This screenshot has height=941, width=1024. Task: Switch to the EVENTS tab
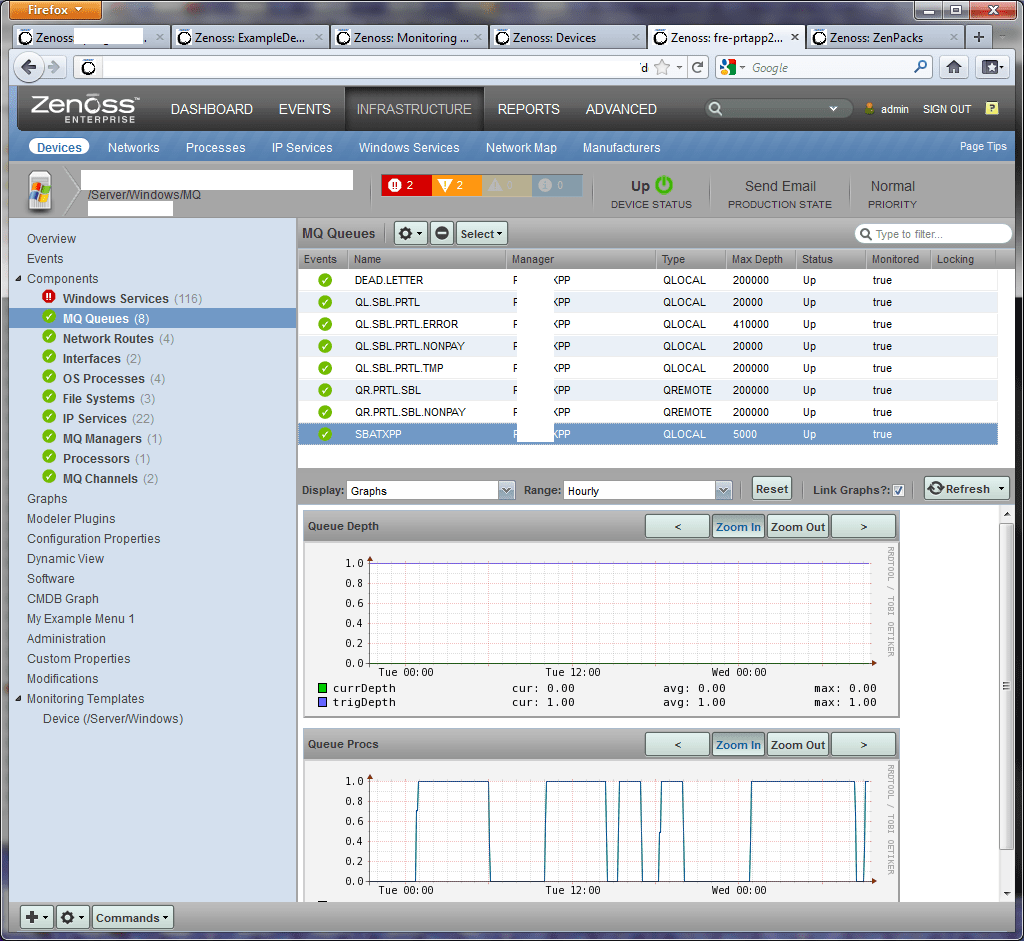point(305,109)
